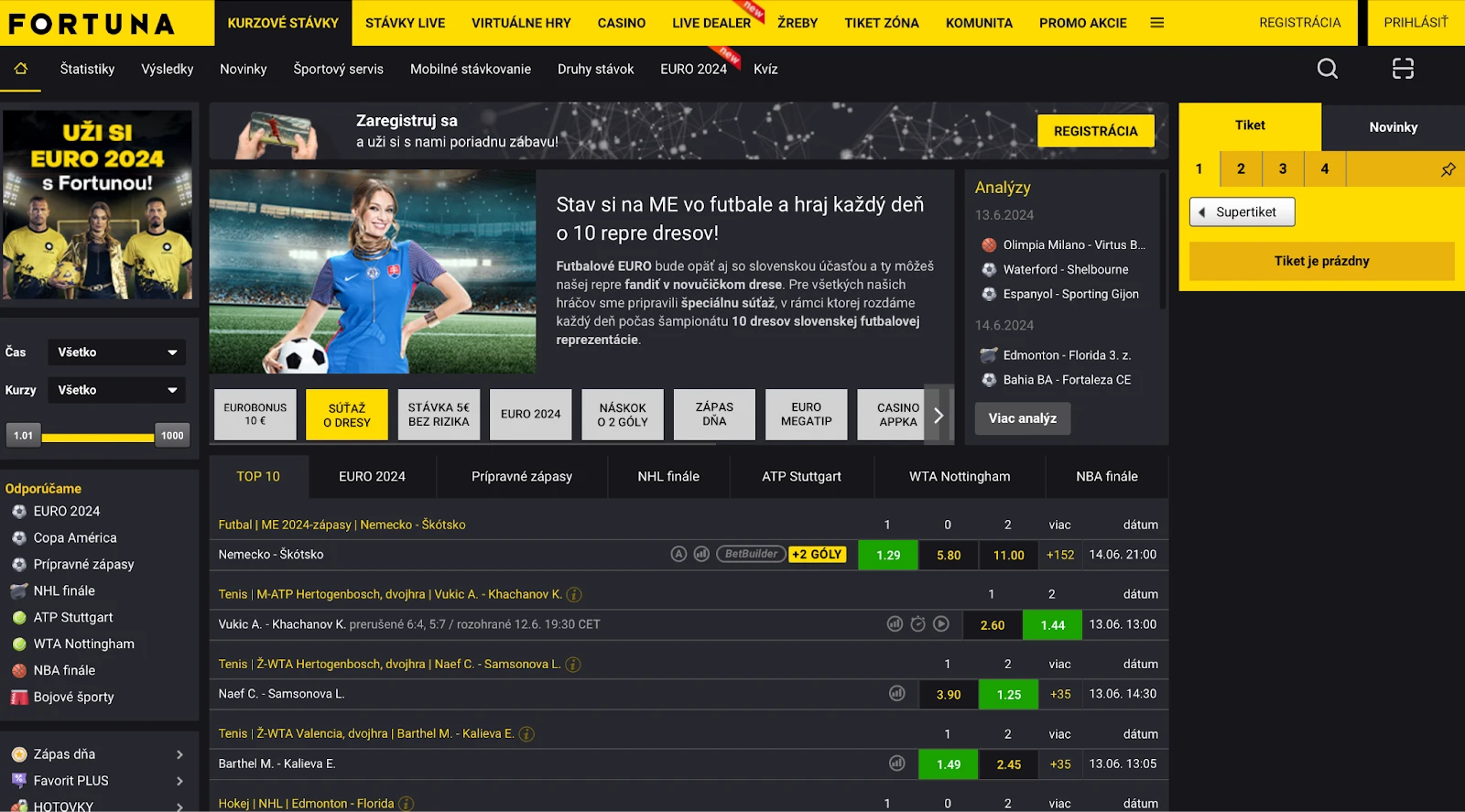This screenshot has width=1465, height=812.
Task: Click analysis icon for Nemecko - Škótsko match
Action: [678, 554]
